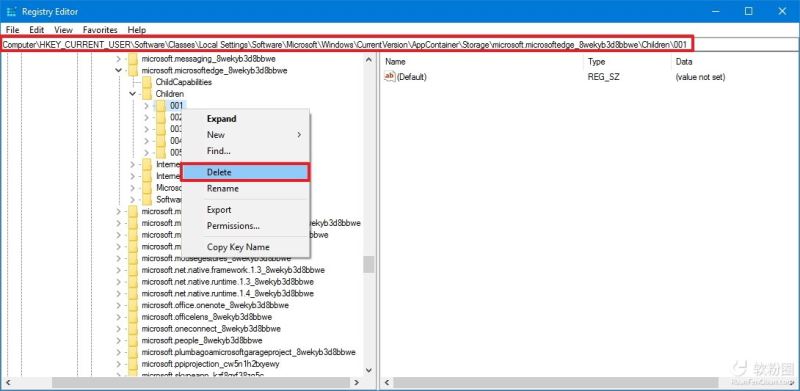
Task: Click the microsoft.plumbagoamicrosoftgarageproject folder icon
Action: point(133,352)
